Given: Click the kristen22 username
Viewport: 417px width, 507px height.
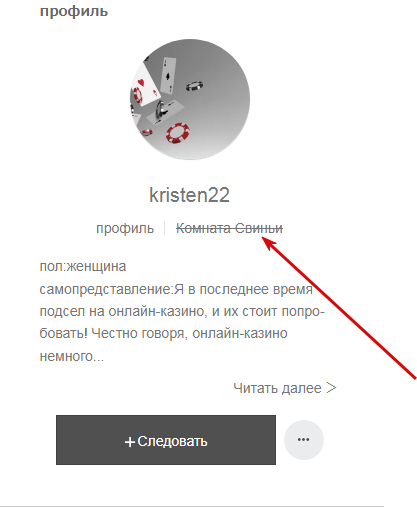Looking at the screenshot, I should [x=189, y=195].
